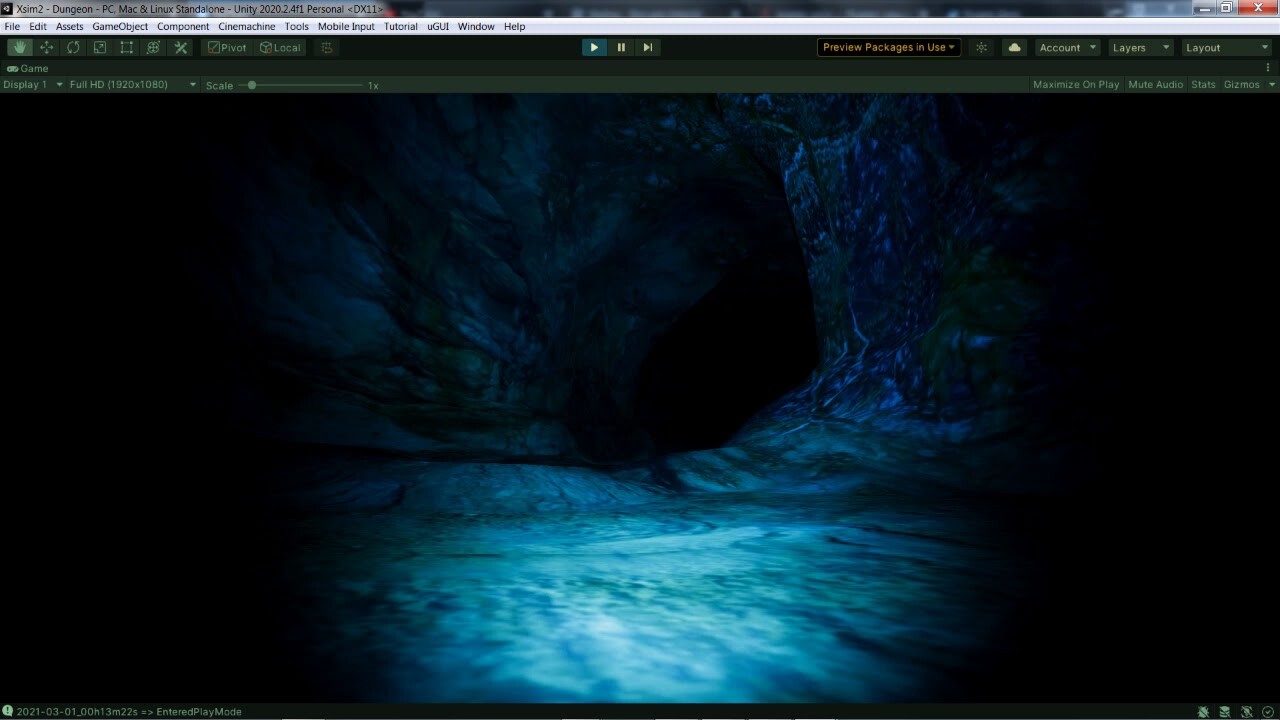This screenshot has height=720, width=1280.
Task: Open the Full HD (1920x1080) resolution dropdown
Action: (x=128, y=84)
